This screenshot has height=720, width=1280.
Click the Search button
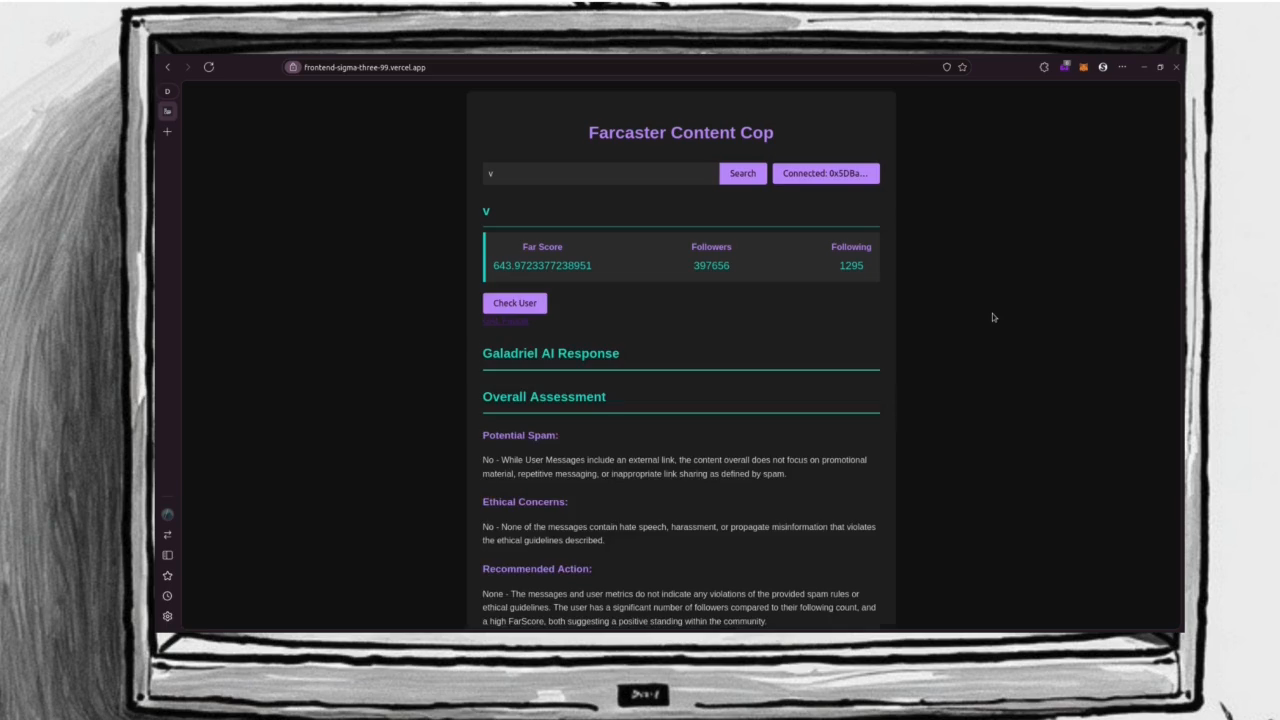click(x=742, y=173)
